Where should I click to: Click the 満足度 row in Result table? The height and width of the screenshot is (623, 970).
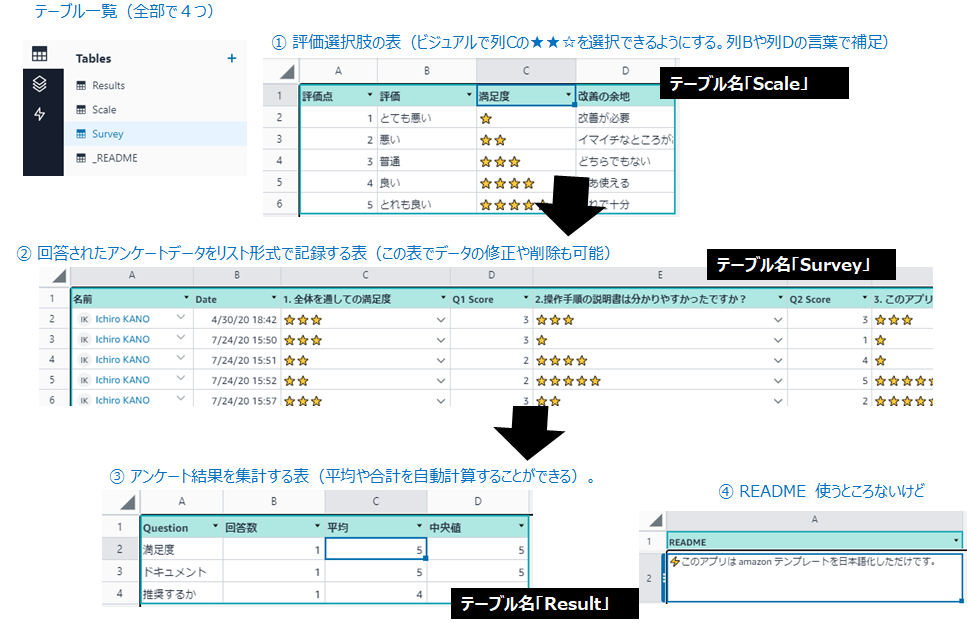coord(334,549)
